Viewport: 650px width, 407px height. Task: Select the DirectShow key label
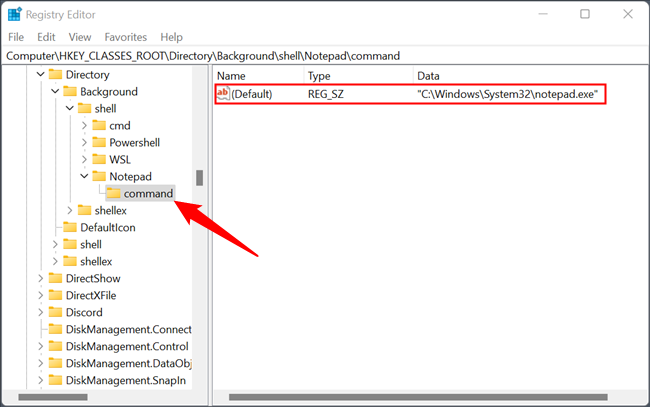[93, 279]
